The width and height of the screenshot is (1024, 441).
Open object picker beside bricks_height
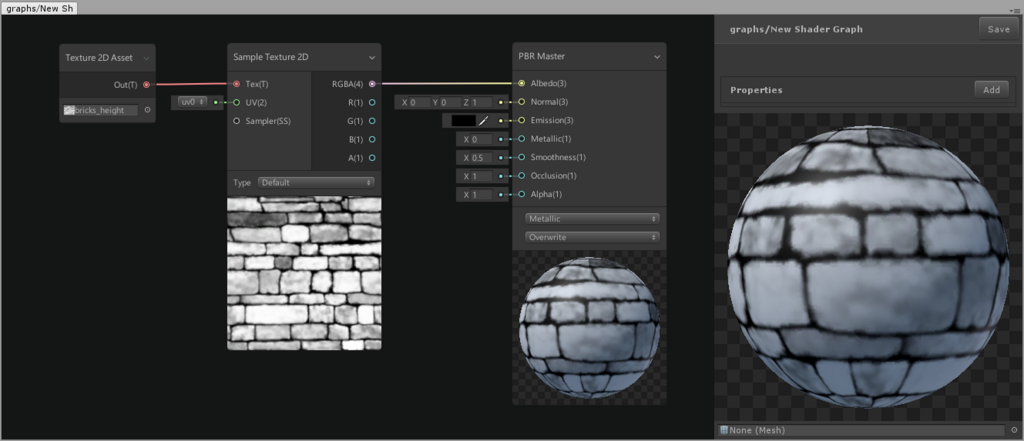click(x=147, y=110)
